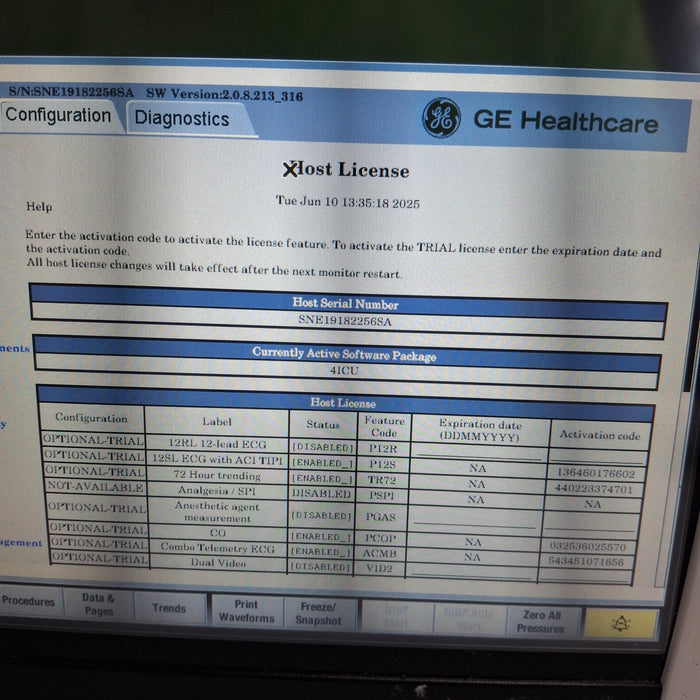Viewport: 700px width, 700px height.
Task: Open the Help link
Action: coord(39,206)
